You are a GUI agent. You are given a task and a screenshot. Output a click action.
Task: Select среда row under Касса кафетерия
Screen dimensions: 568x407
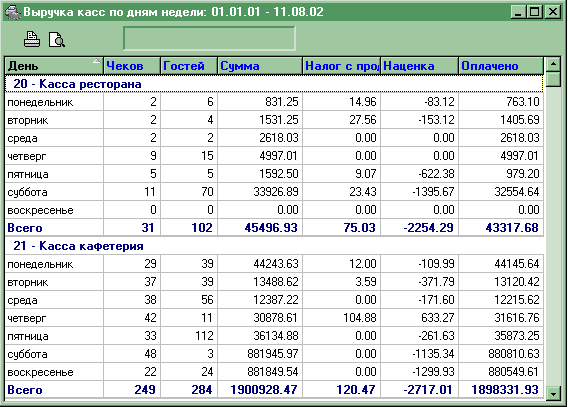coord(274,300)
